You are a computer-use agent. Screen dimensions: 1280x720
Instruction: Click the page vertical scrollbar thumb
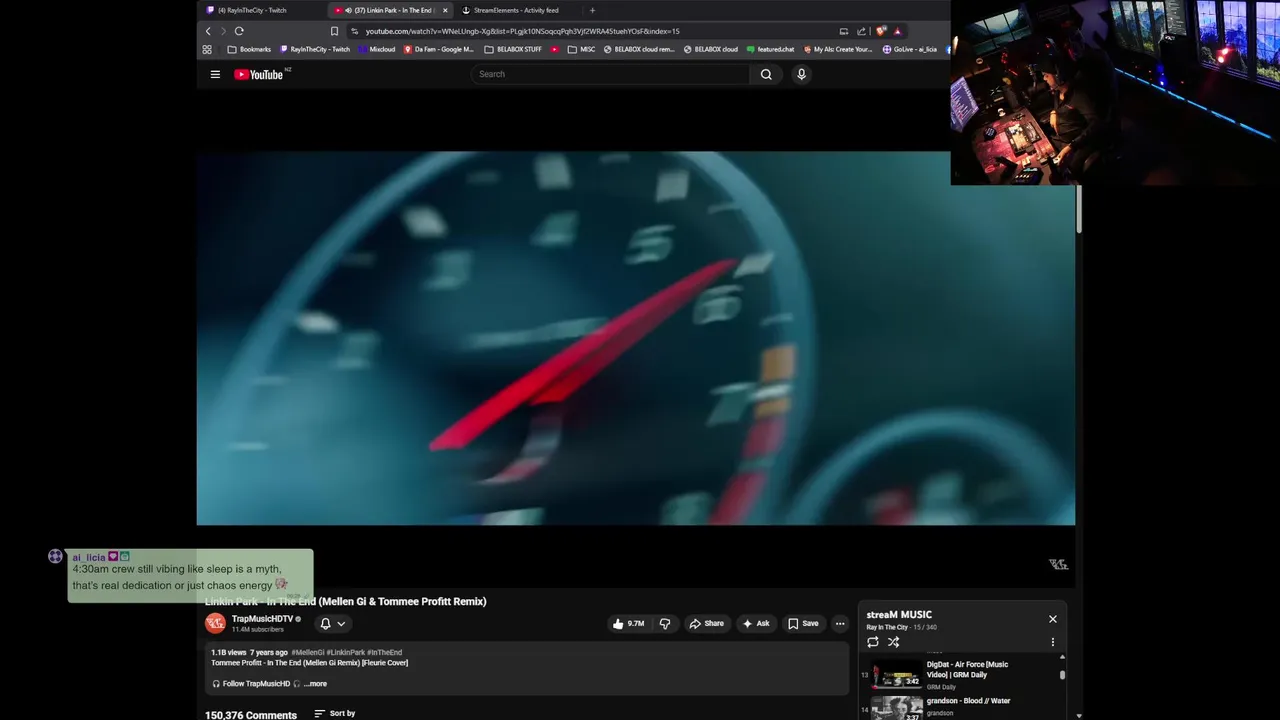click(1079, 209)
